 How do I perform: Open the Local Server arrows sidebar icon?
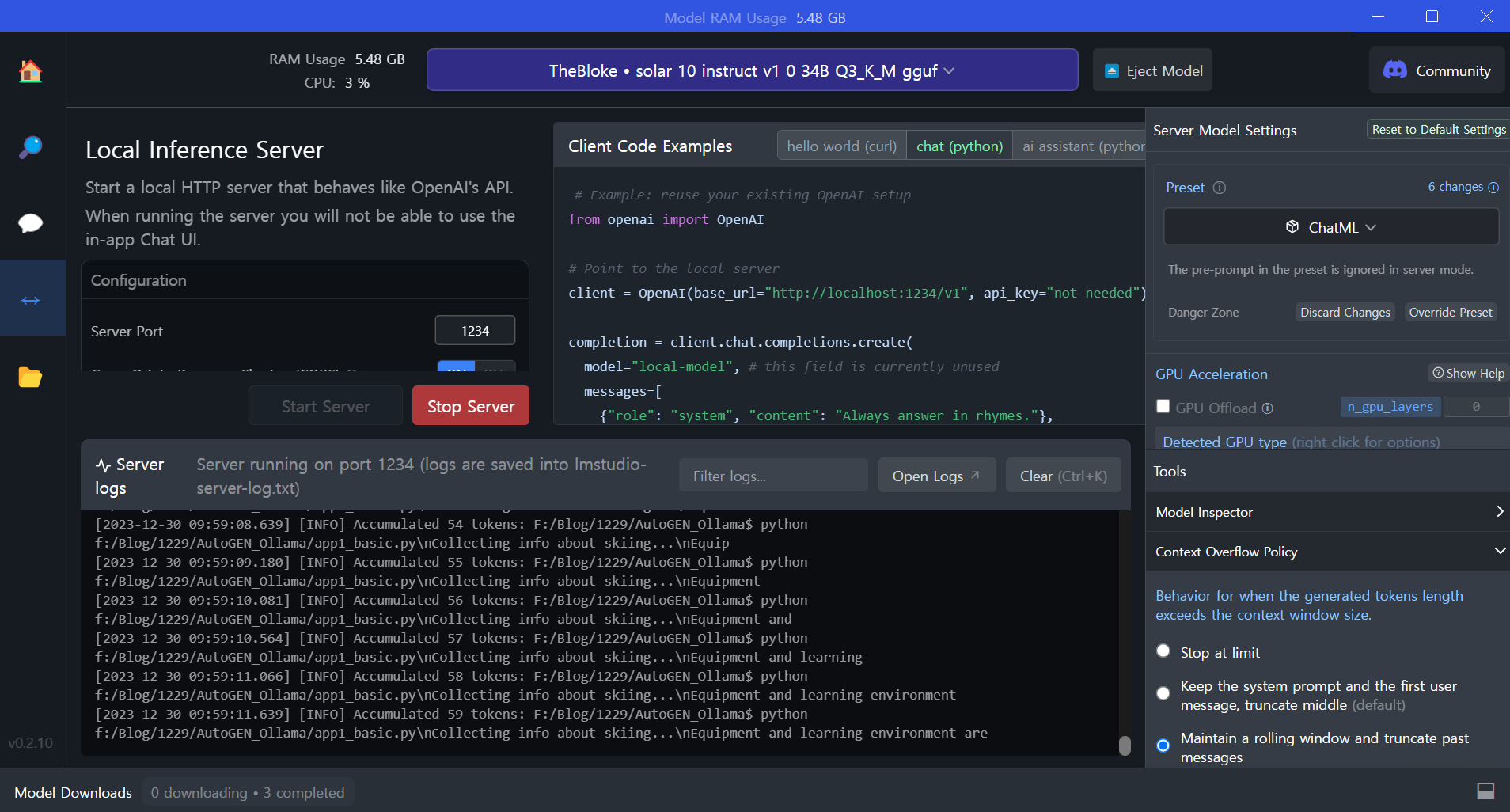[x=30, y=300]
